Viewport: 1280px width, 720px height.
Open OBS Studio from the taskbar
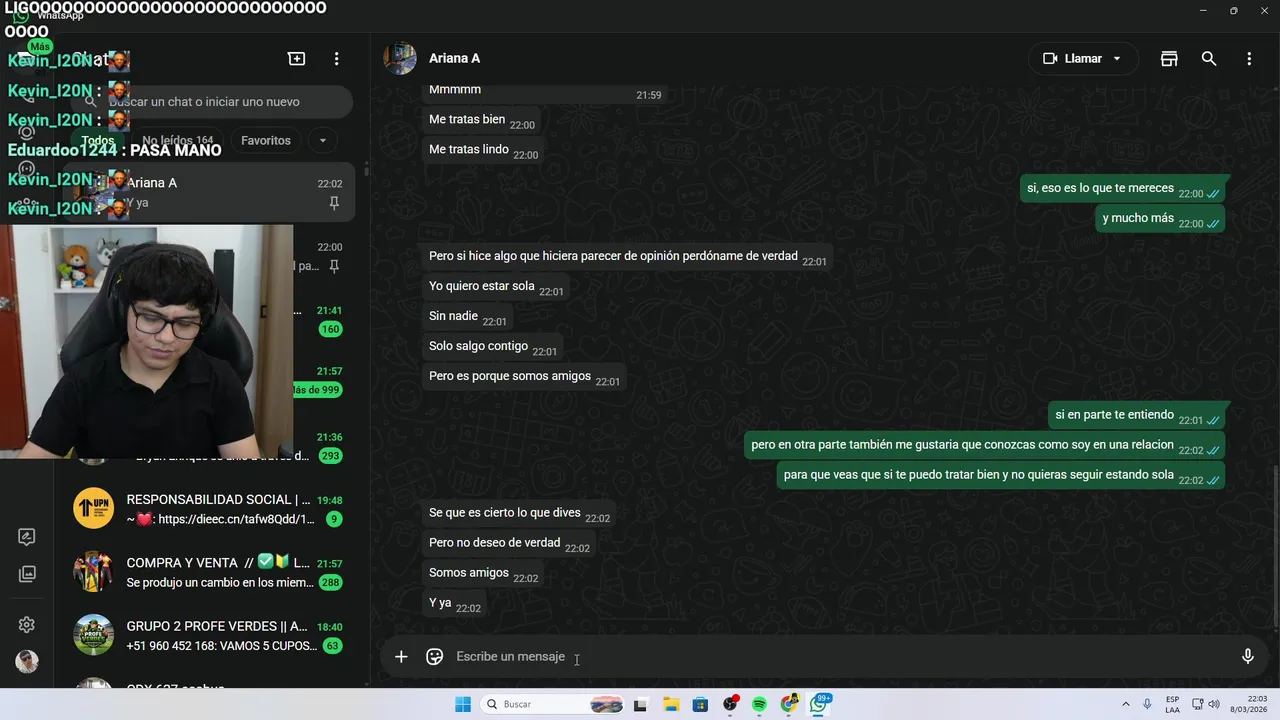[730, 704]
